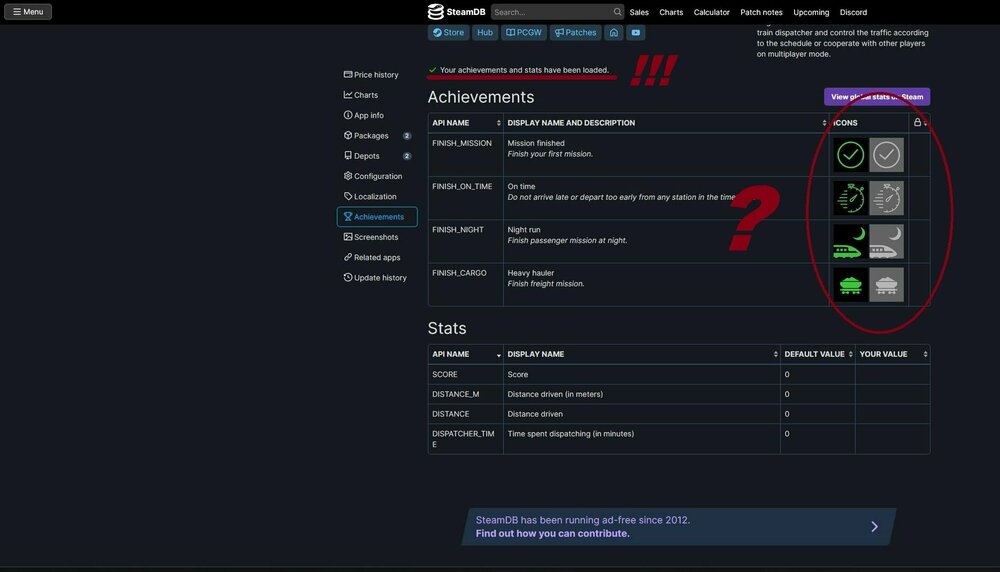The height and width of the screenshot is (572, 1000).
Task: Open the Upcoming navigation item
Action: 811,12
